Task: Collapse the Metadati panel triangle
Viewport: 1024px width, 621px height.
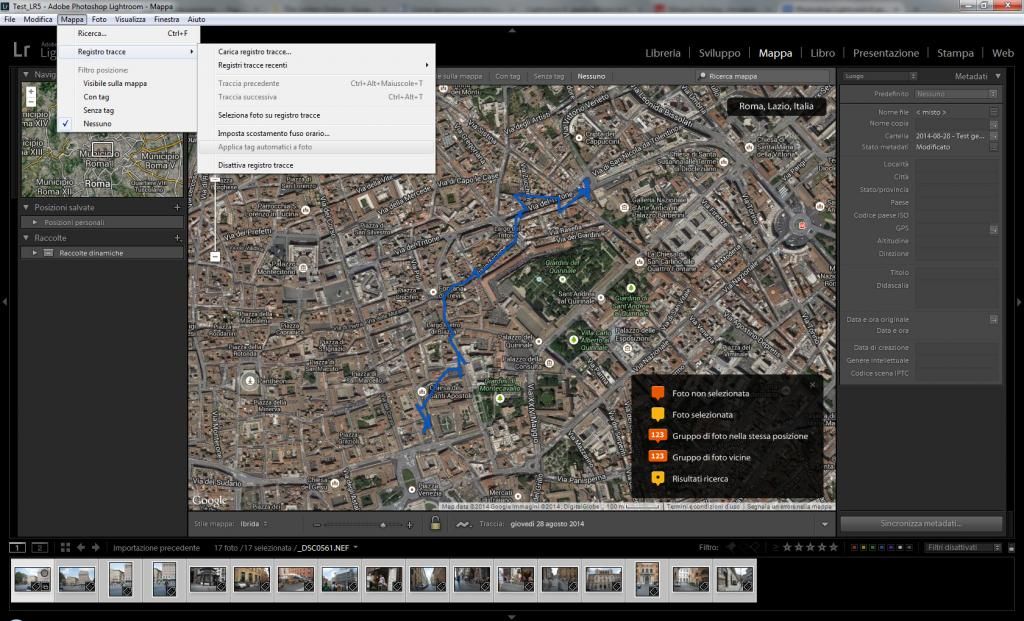Action: (998, 76)
